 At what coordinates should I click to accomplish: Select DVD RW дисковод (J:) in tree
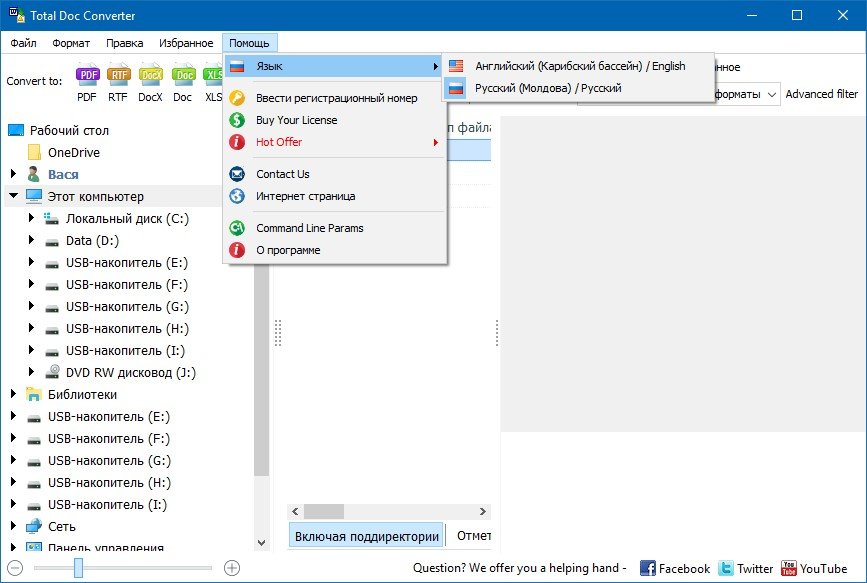click(x=130, y=372)
